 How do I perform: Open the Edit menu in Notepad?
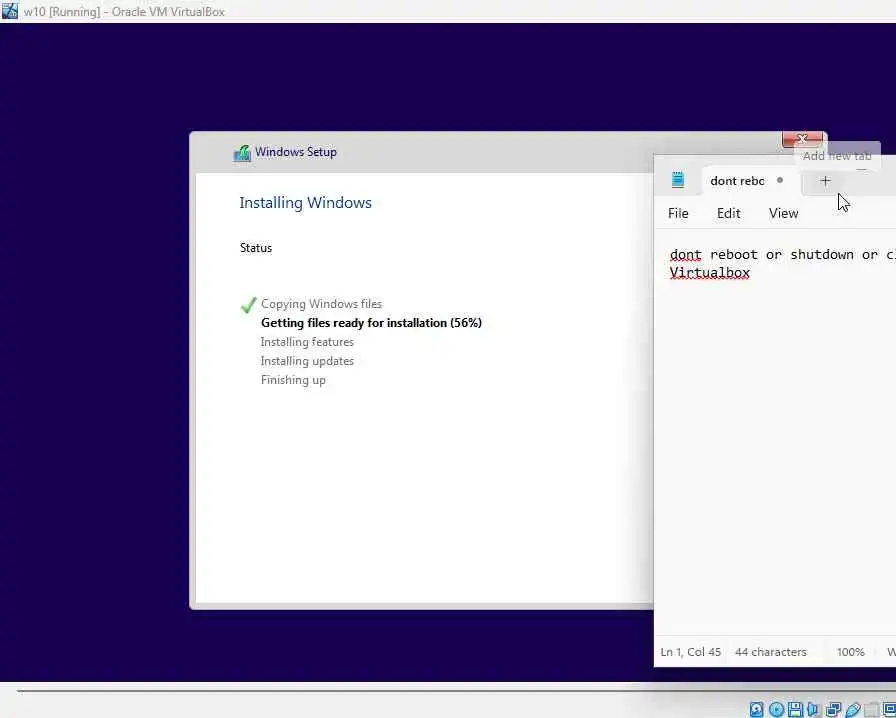click(x=729, y=213)
